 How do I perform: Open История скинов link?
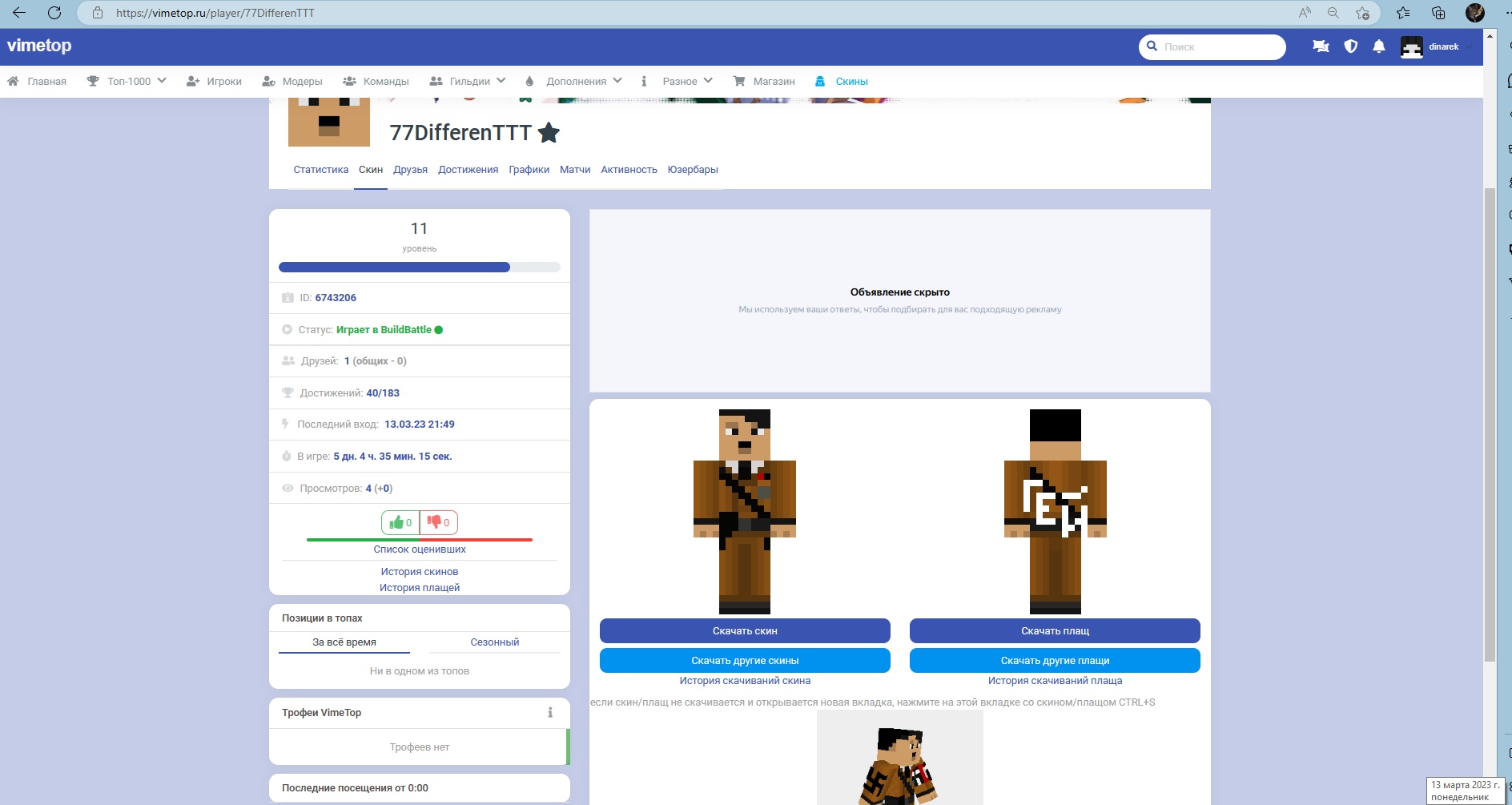pyautogui.click(x=419, y=572)
